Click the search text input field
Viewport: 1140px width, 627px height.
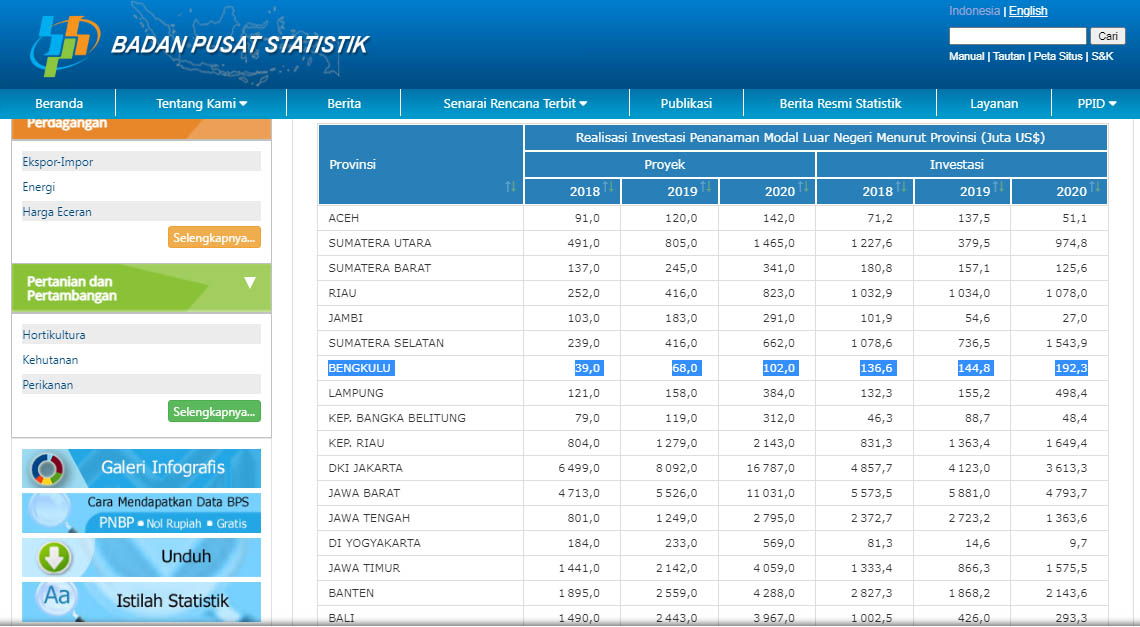pyautogui.click(x=1017, y=36)
